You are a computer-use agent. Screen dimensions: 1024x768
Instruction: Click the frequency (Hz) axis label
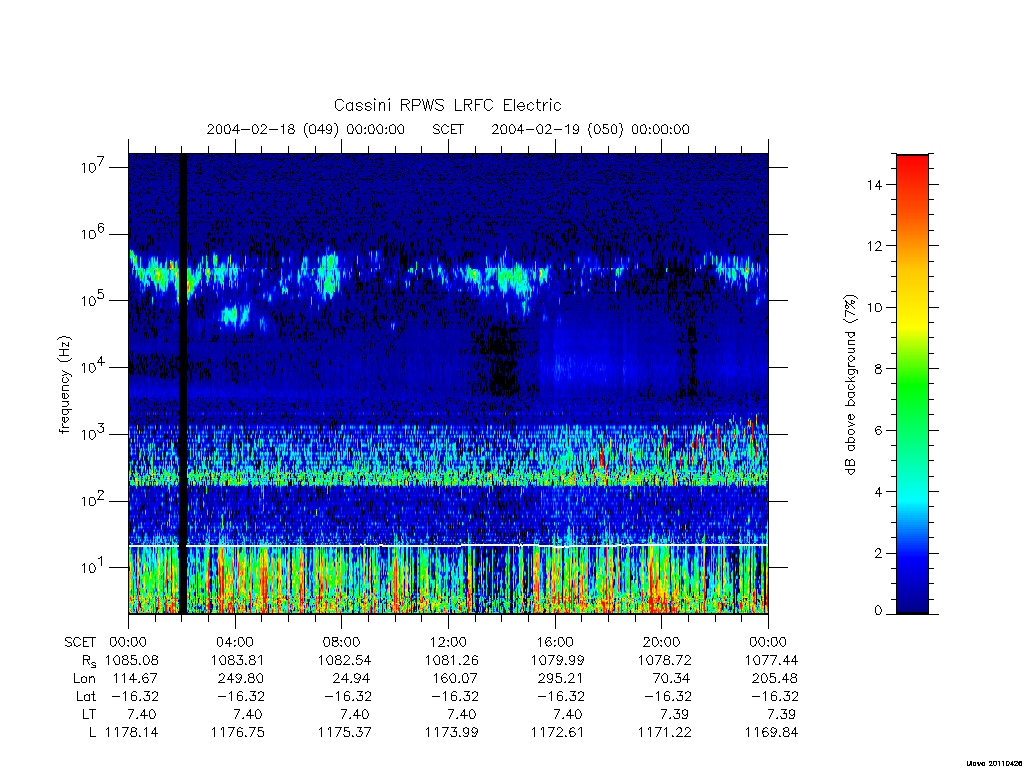64,384
